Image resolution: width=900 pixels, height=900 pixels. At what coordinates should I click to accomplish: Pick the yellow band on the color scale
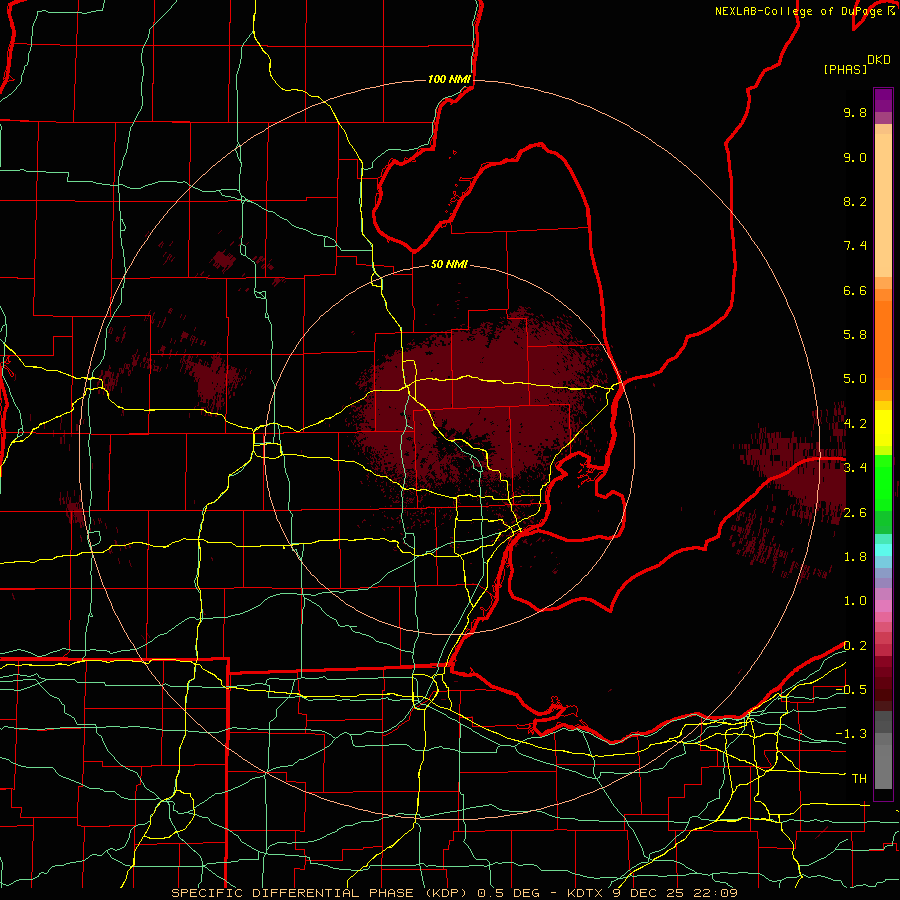pyautogui.click(x=883, y=428)
